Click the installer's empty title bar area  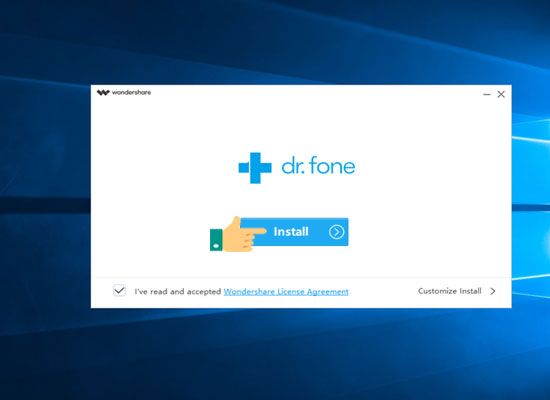(316, 93)
